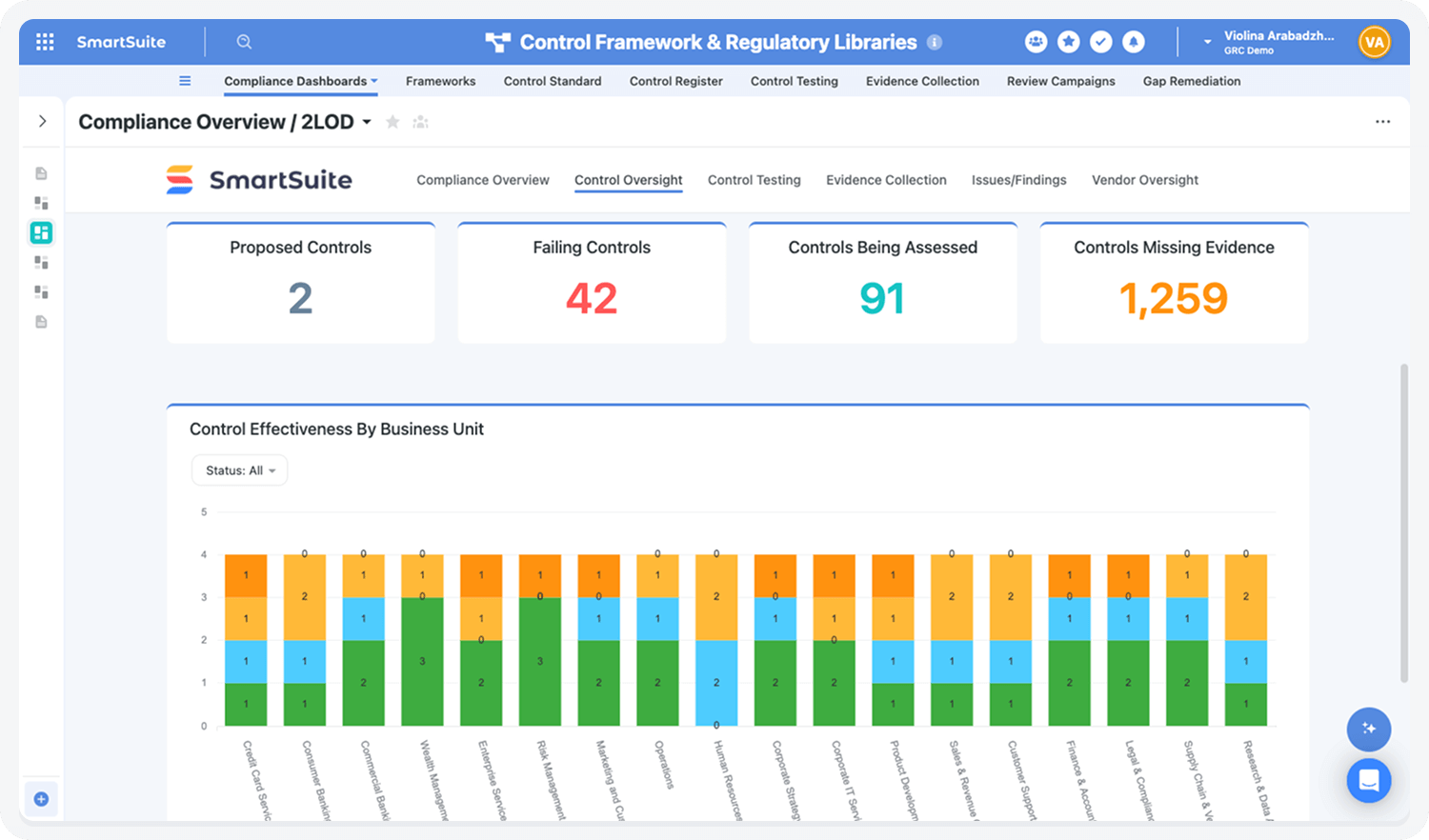Click the green segment of Risk Management bar
The image size is (1429, 840).
[540, 662]
